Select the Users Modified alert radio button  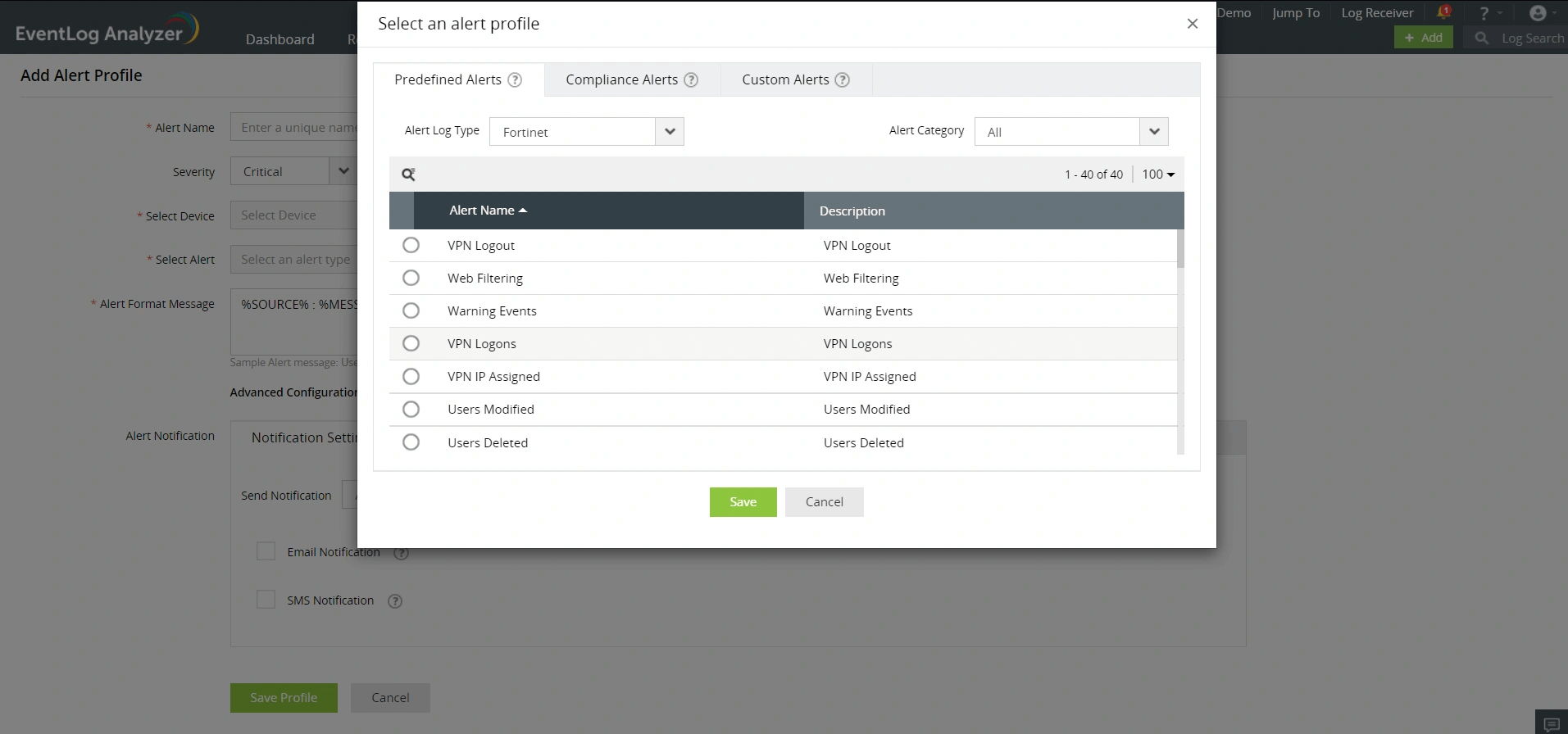point(411,409)
